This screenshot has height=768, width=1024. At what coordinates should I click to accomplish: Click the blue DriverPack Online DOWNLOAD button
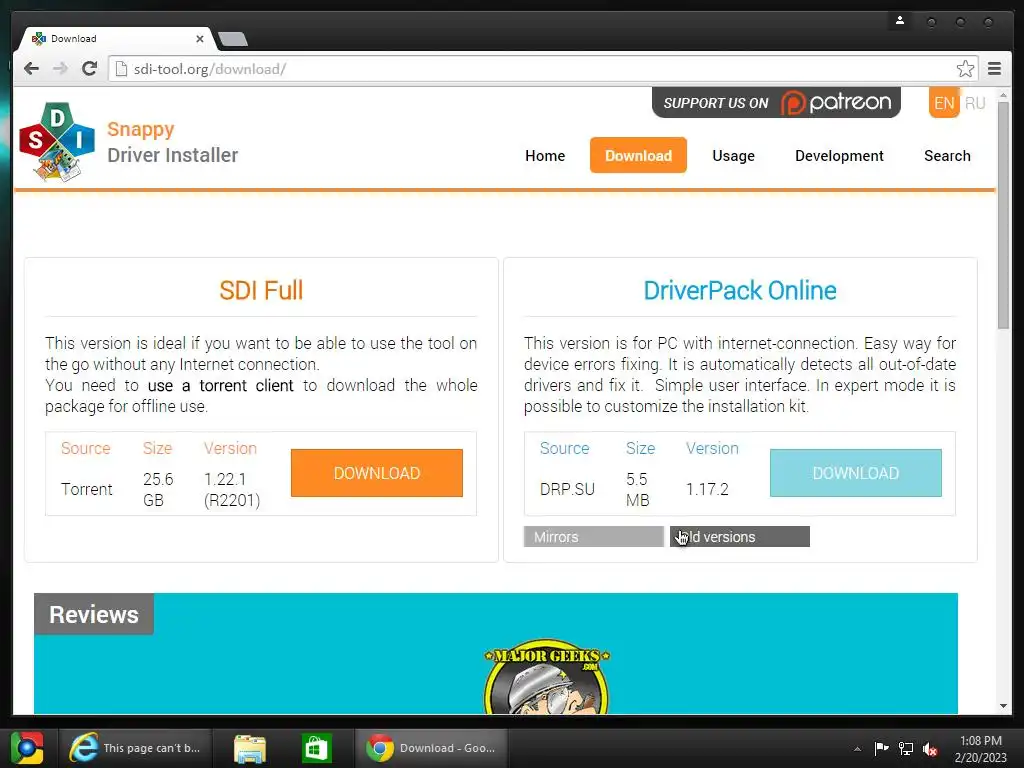(x=856, y=473)
